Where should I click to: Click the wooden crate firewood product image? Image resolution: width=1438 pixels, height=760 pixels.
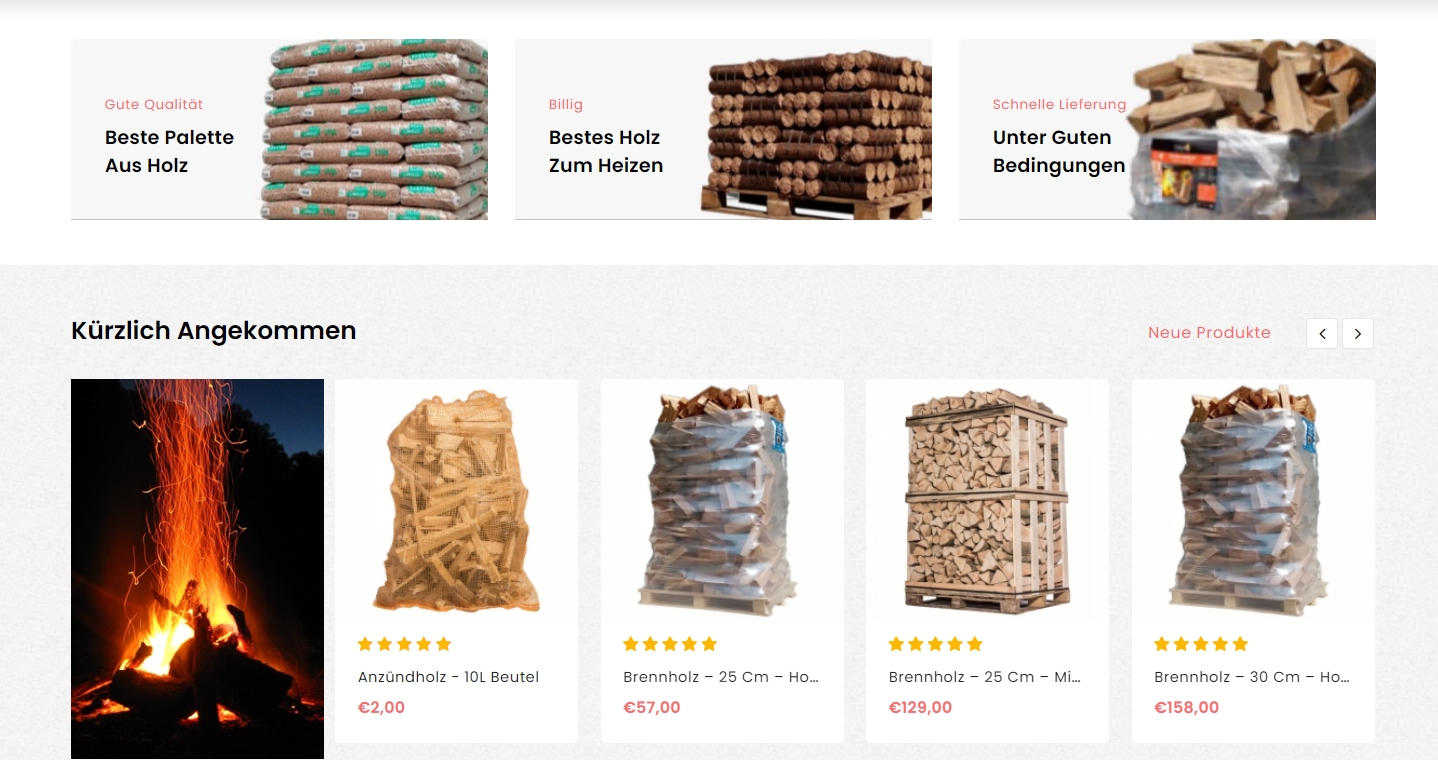pos(987,500)
